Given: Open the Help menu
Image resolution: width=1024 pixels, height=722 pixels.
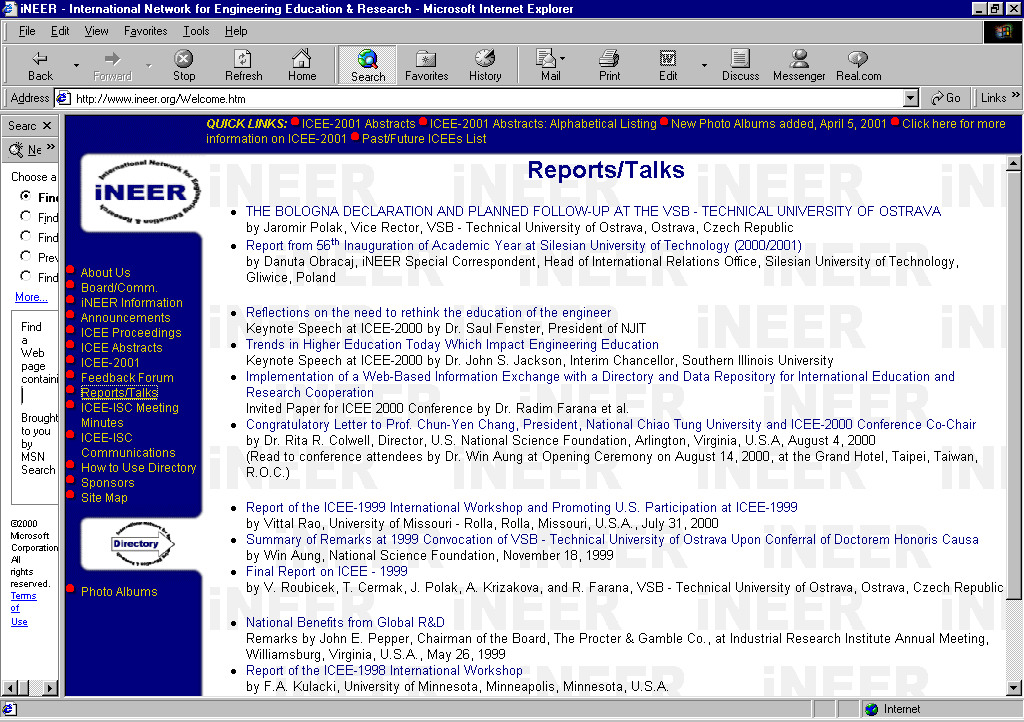Looking at the screenshot, I should coord(236,31).
